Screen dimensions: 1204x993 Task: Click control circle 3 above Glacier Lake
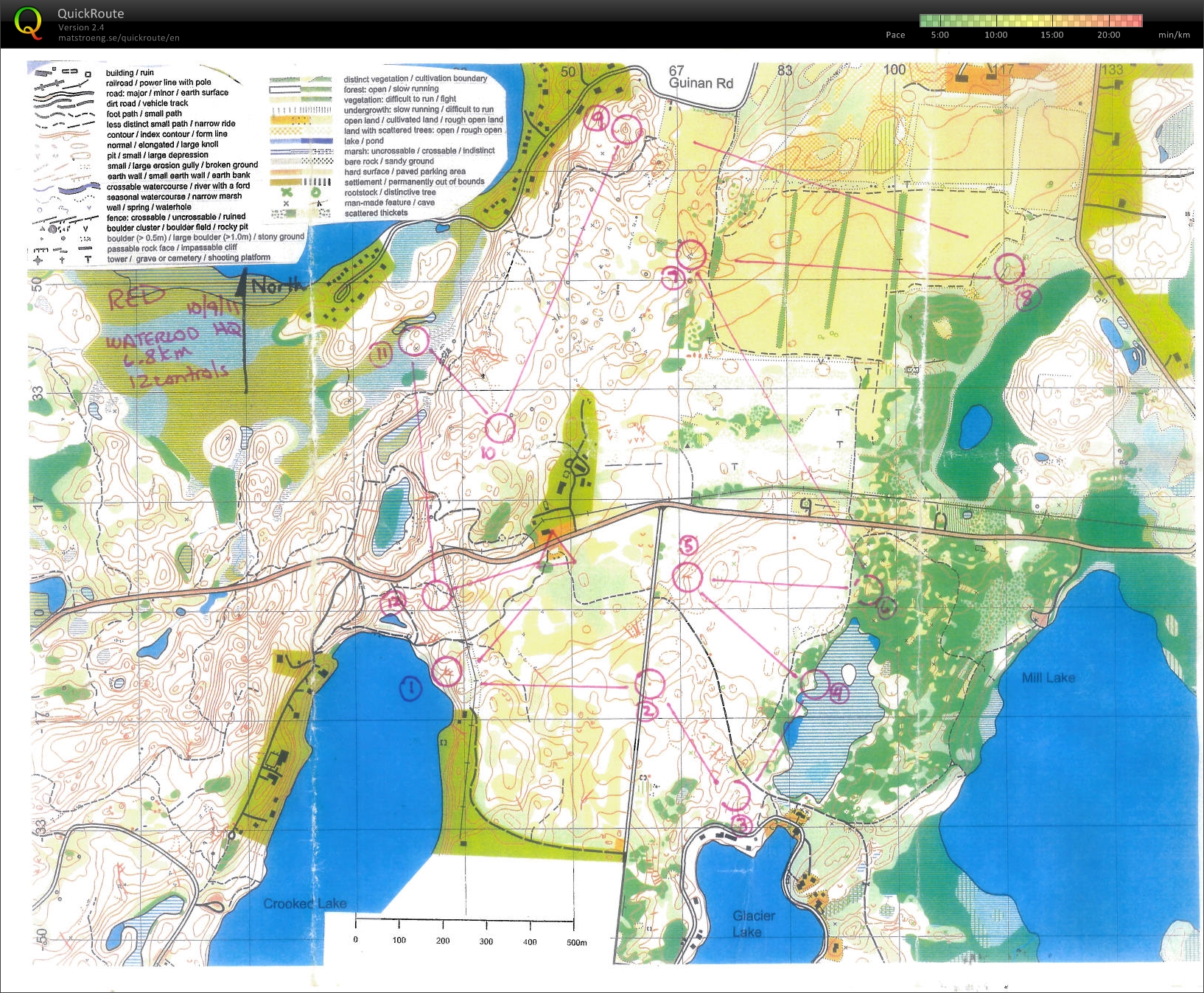point(735,795)
